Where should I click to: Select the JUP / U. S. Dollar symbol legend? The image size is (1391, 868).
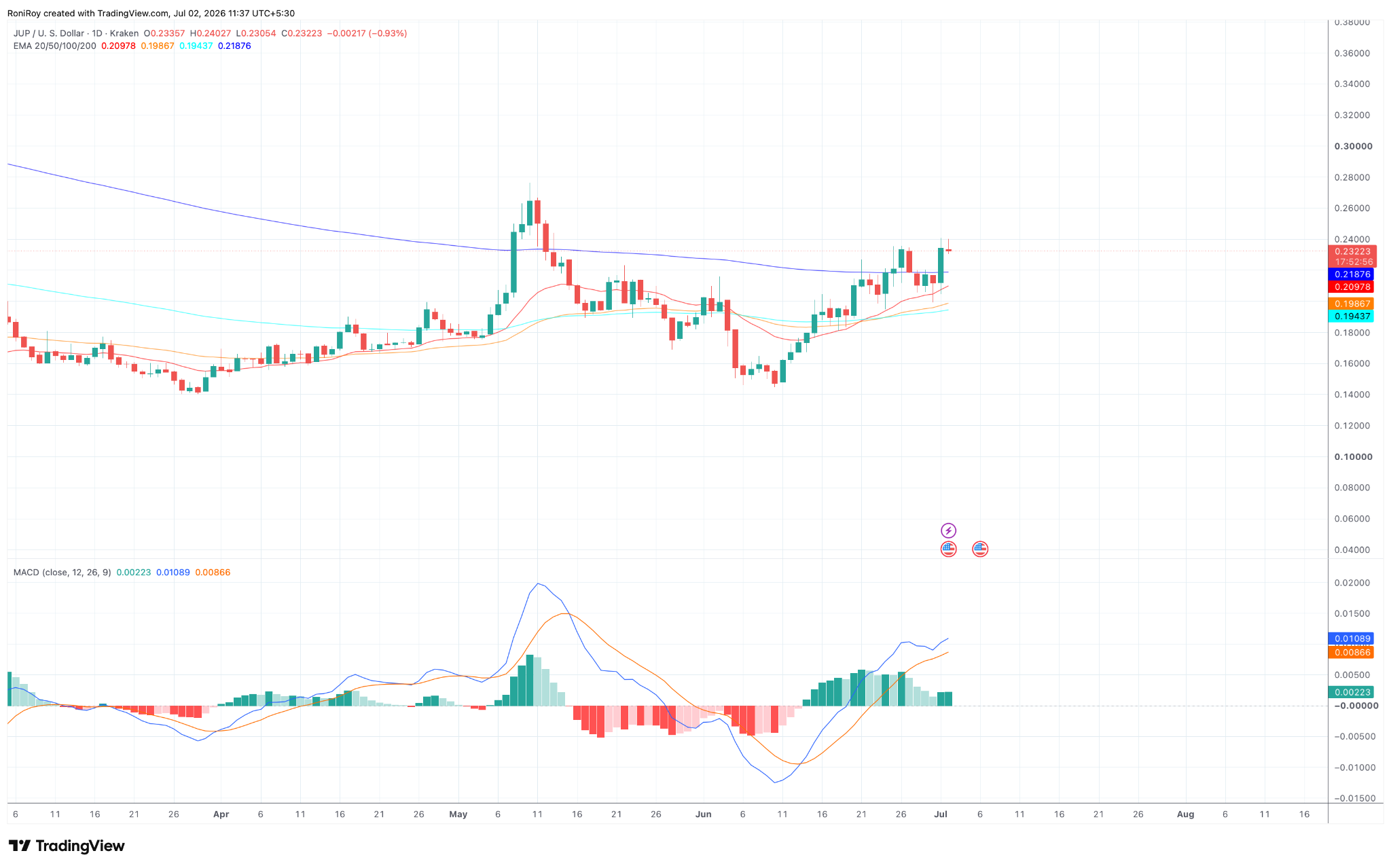pos(76,33)
